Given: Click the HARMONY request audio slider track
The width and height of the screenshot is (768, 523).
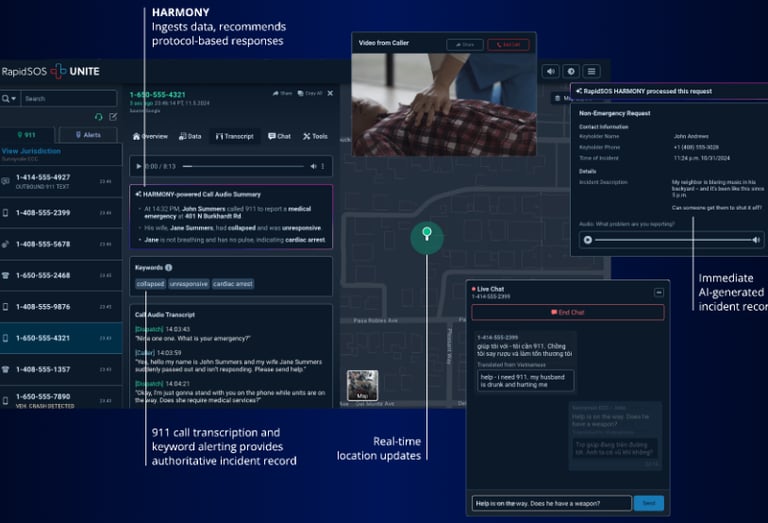Looking at the screenshot, I should coord(673,239).
